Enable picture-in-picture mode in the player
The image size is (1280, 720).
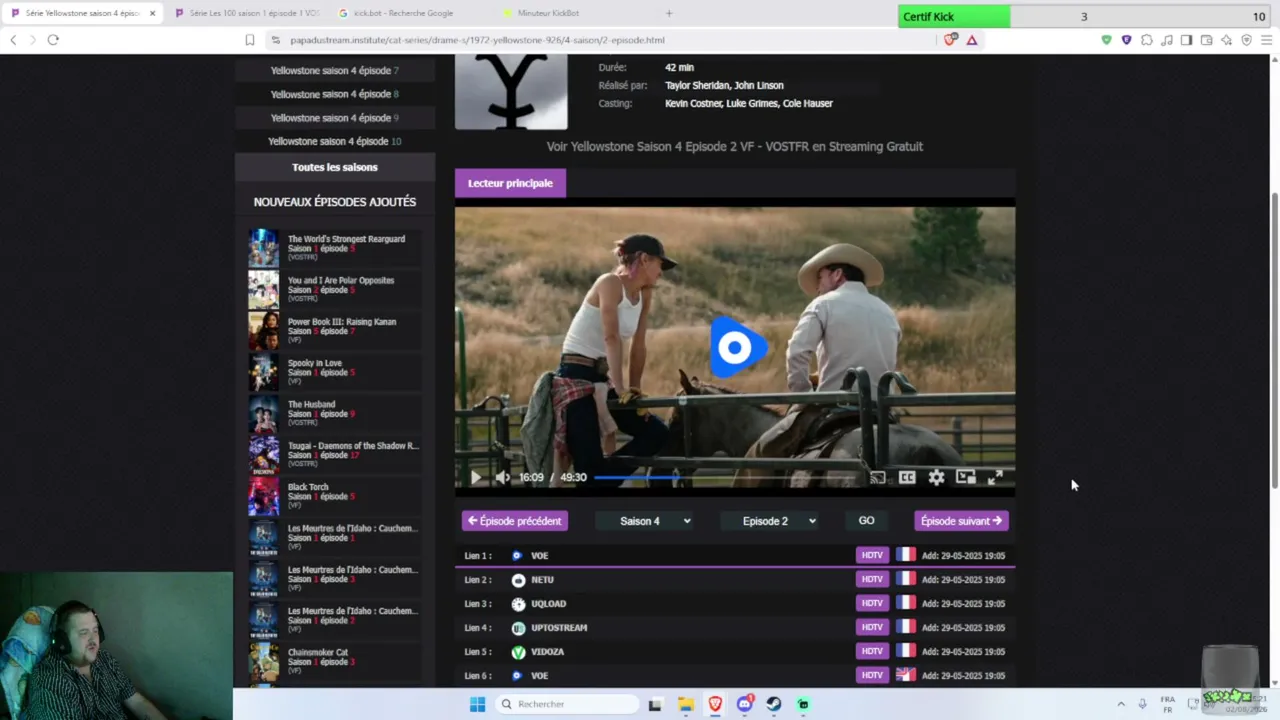click(965, 478)
